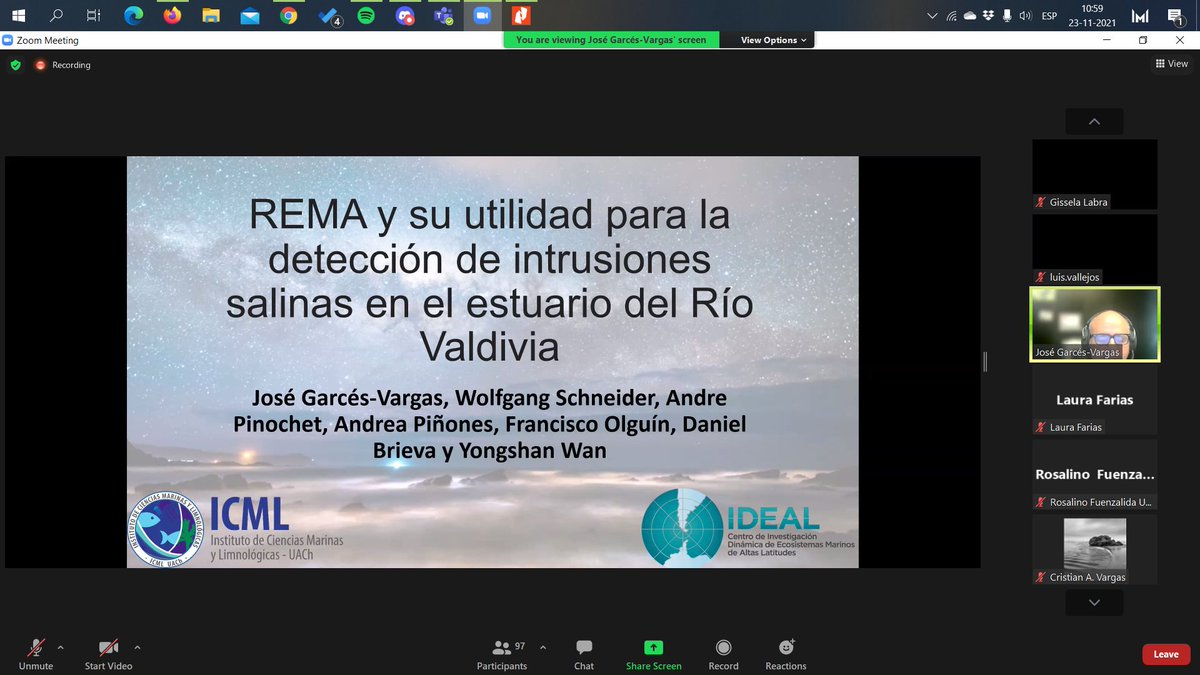Switch to Zoom app in taskbar
1200x675 pixels.
482,15
